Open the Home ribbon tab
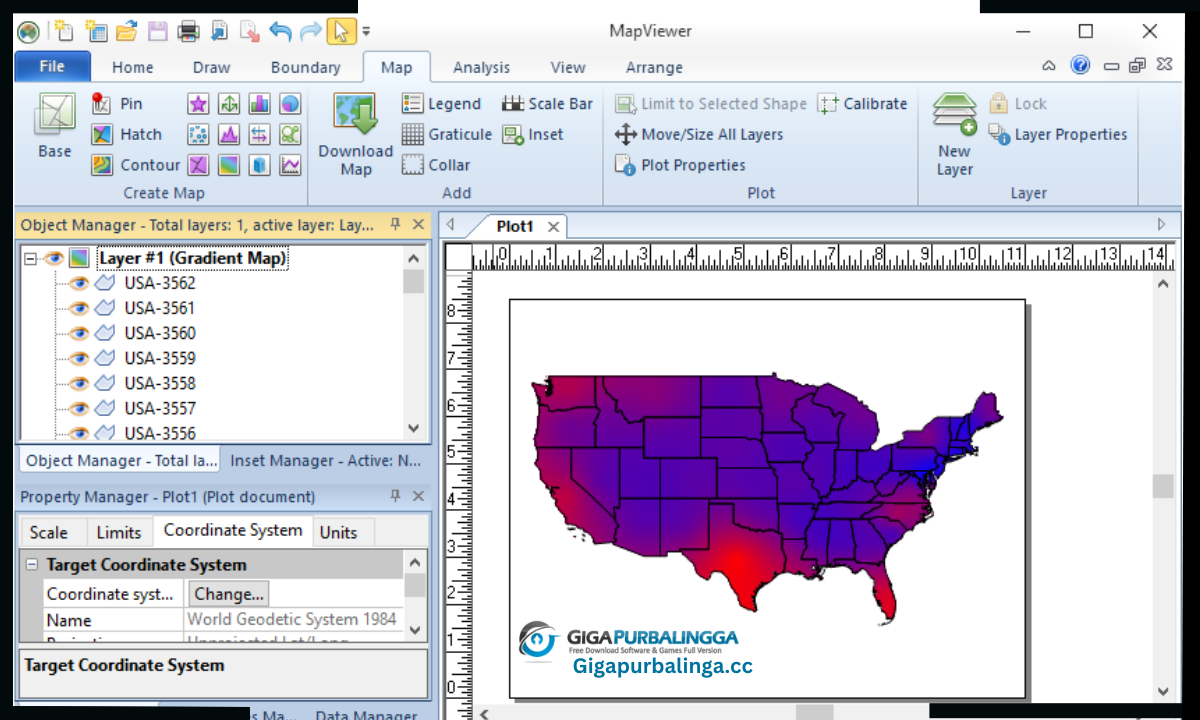 (x=133, y=67)
